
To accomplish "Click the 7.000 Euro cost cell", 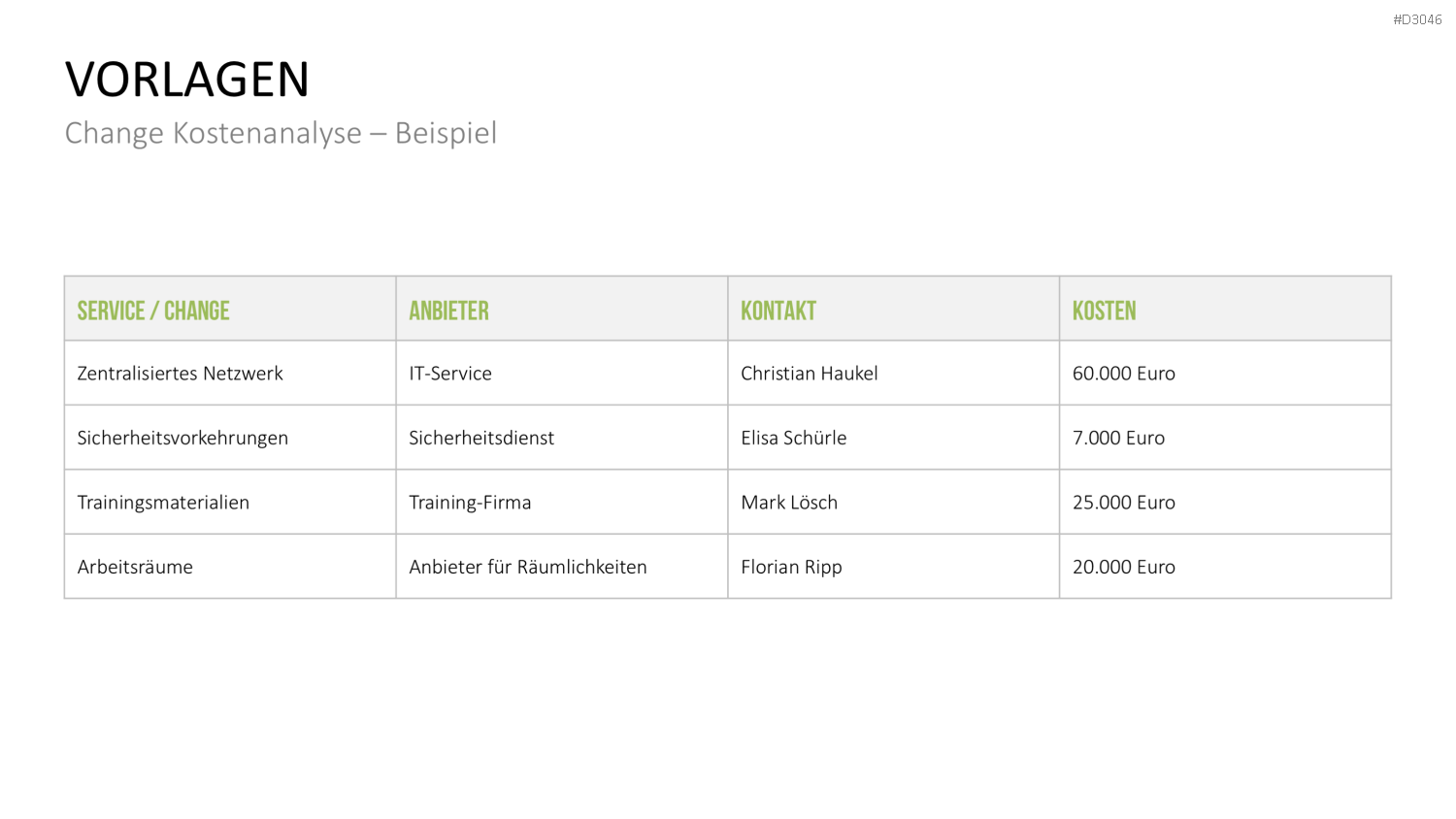I will click(1225, 438).
